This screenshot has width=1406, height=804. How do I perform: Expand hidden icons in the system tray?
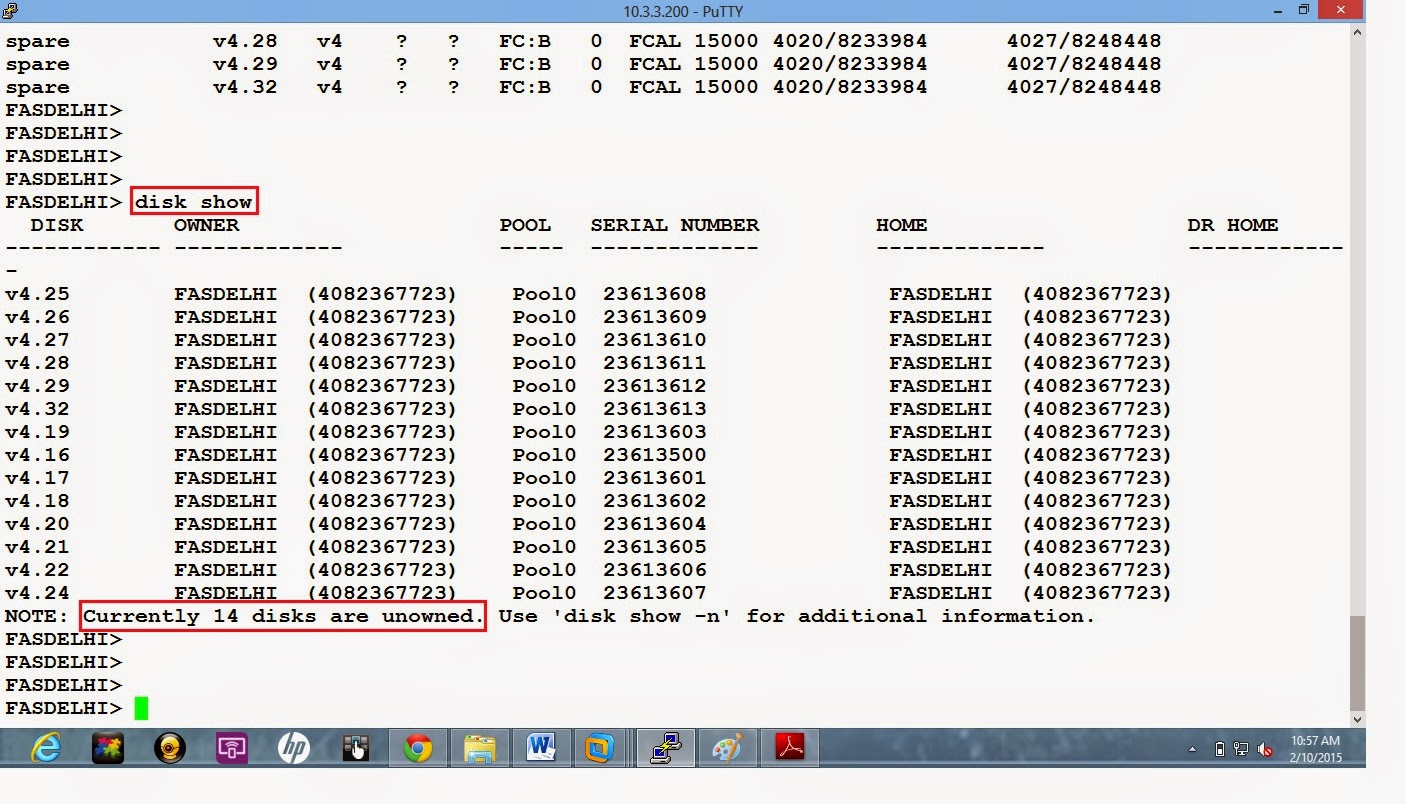(1194, 747)
